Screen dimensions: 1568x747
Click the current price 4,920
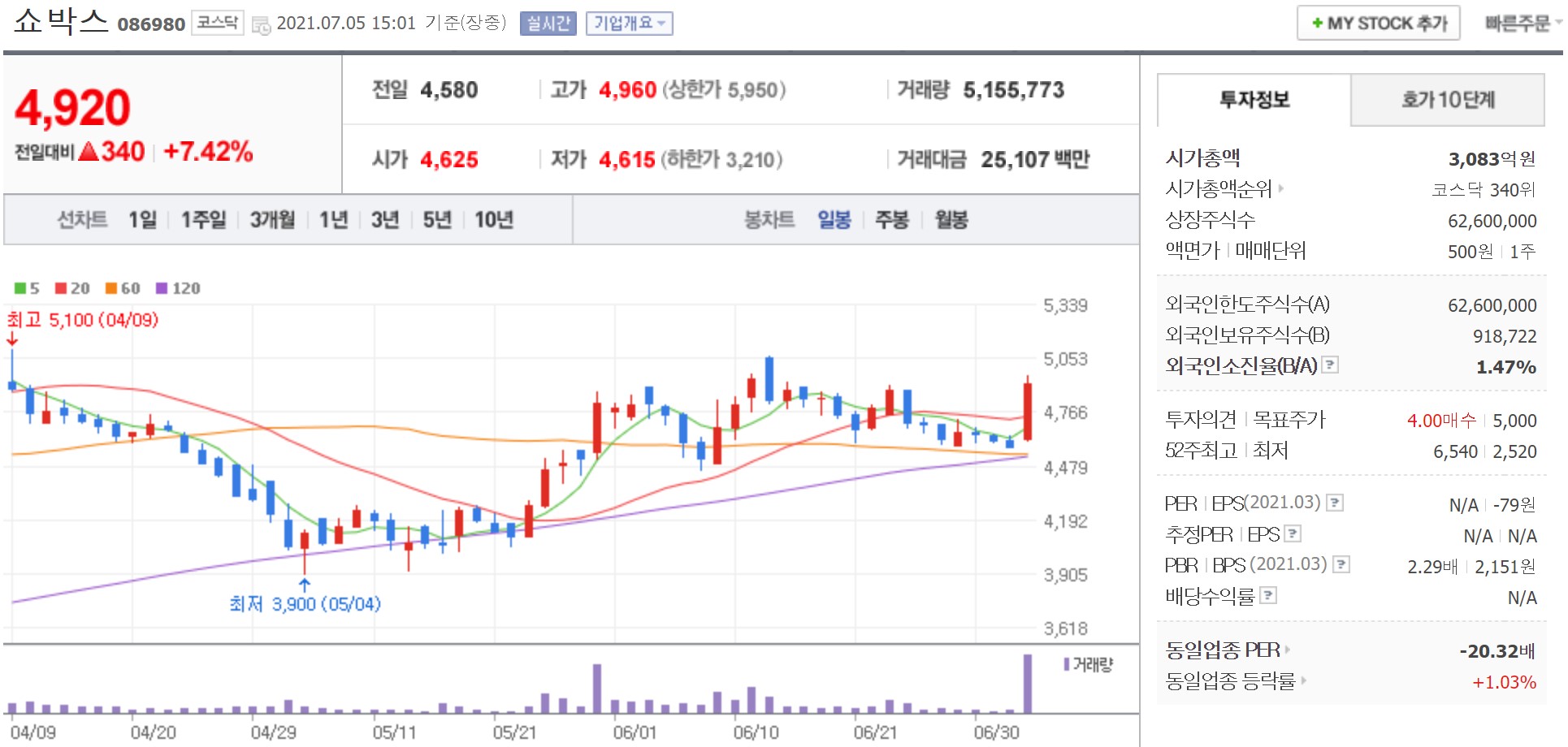72,107
